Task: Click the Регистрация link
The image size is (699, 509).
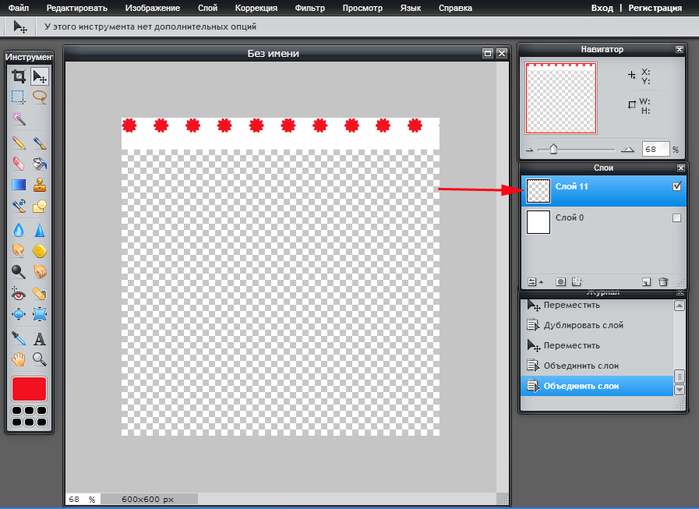Action: click(x=655, y=8)
